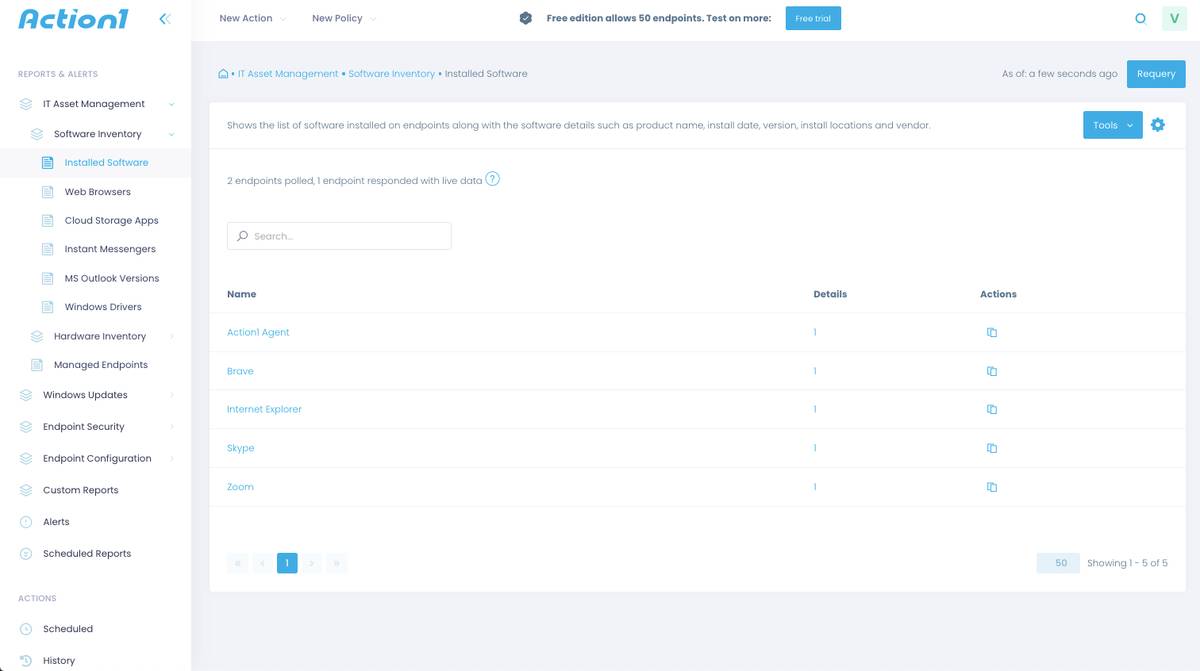
Task: Click the Free trial button
Action: [813, 18]
